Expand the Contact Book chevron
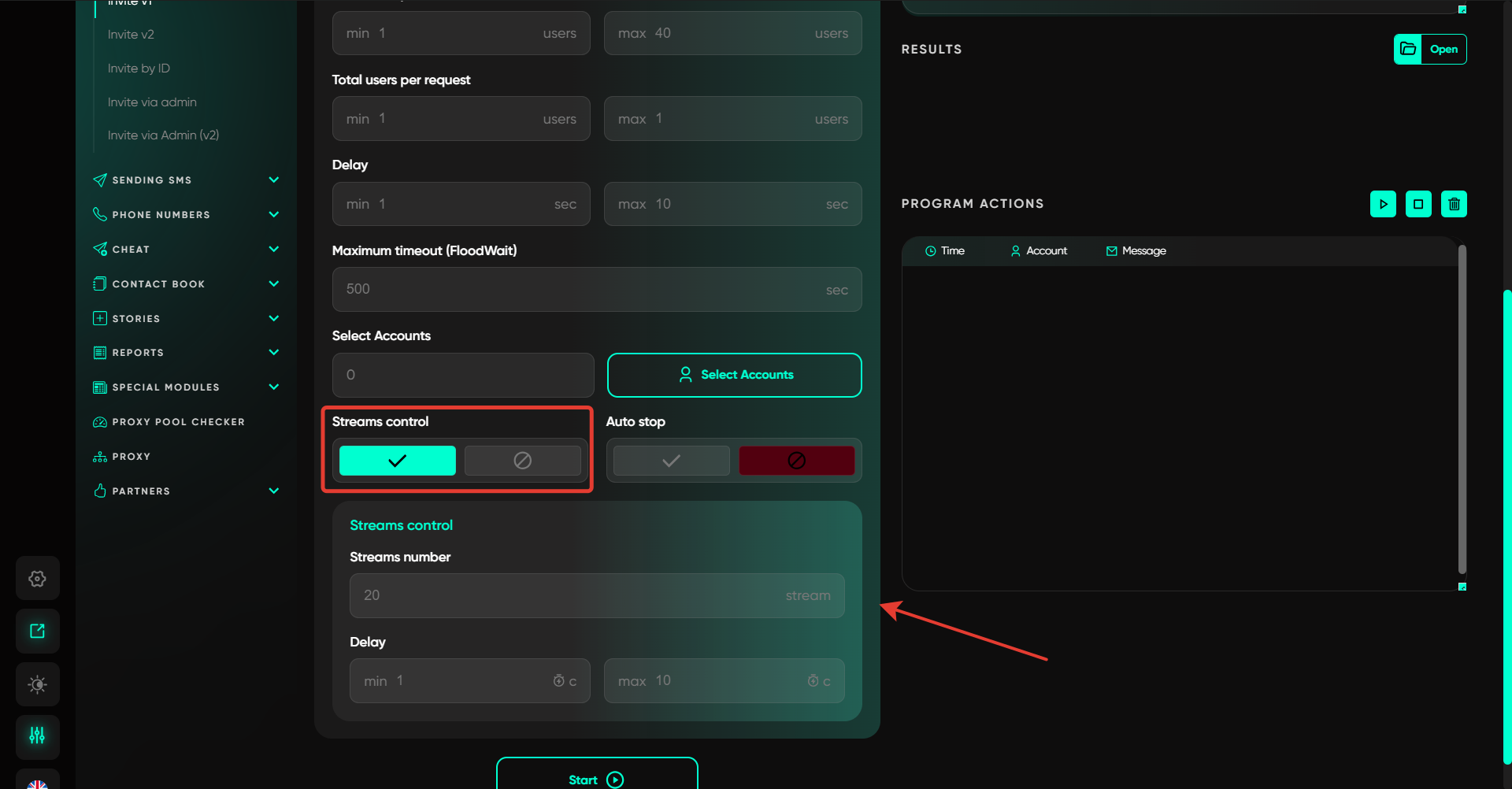Image resolution: width=1512 pixels, height=789 pixels. (x=273, y=284)
